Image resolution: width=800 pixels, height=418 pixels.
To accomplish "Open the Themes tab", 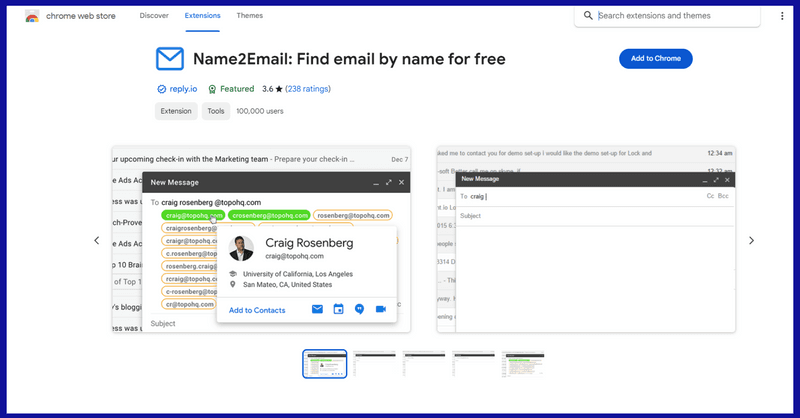I will [x=250, y=16].
